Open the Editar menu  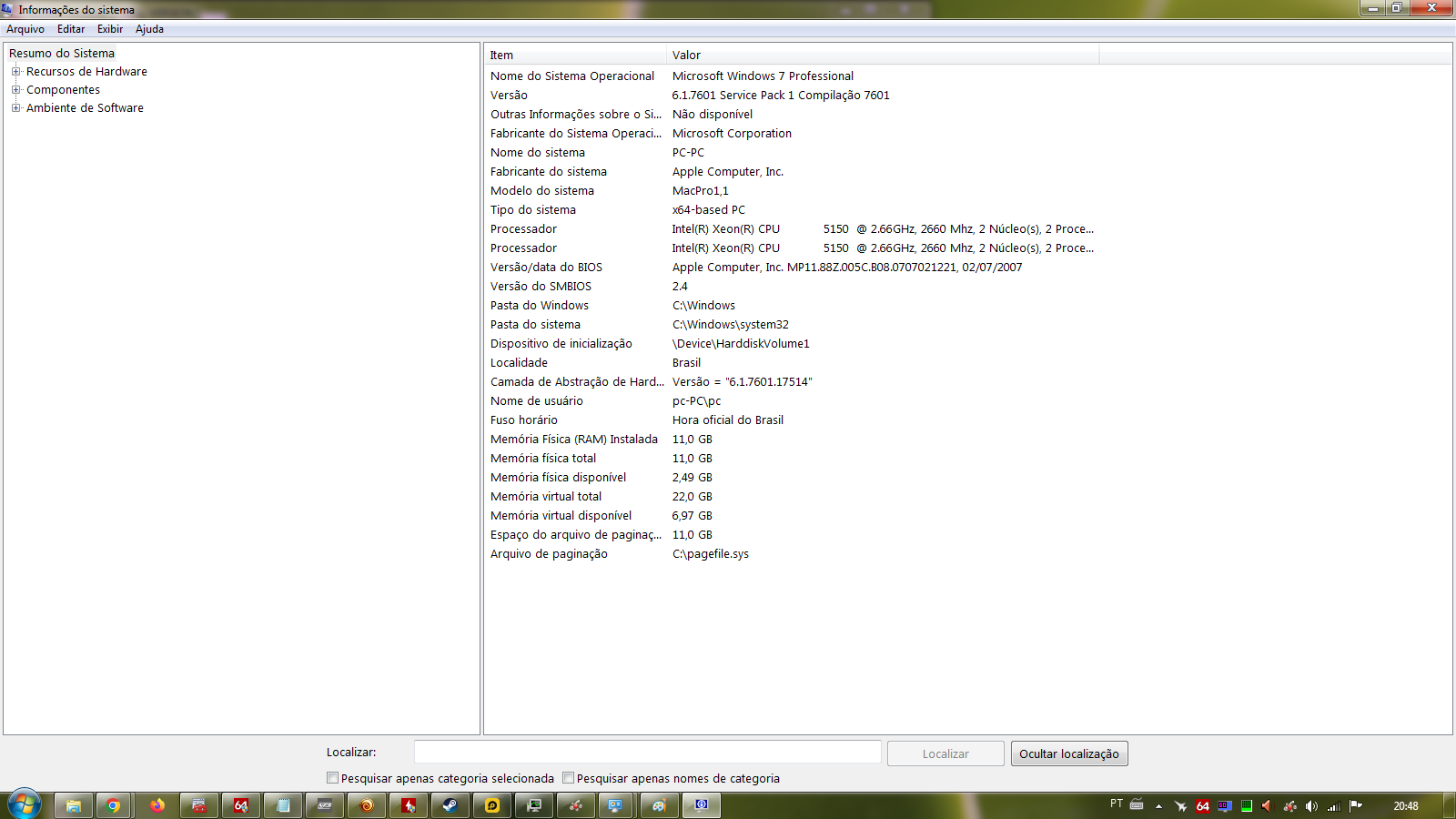tap(71, 29)
